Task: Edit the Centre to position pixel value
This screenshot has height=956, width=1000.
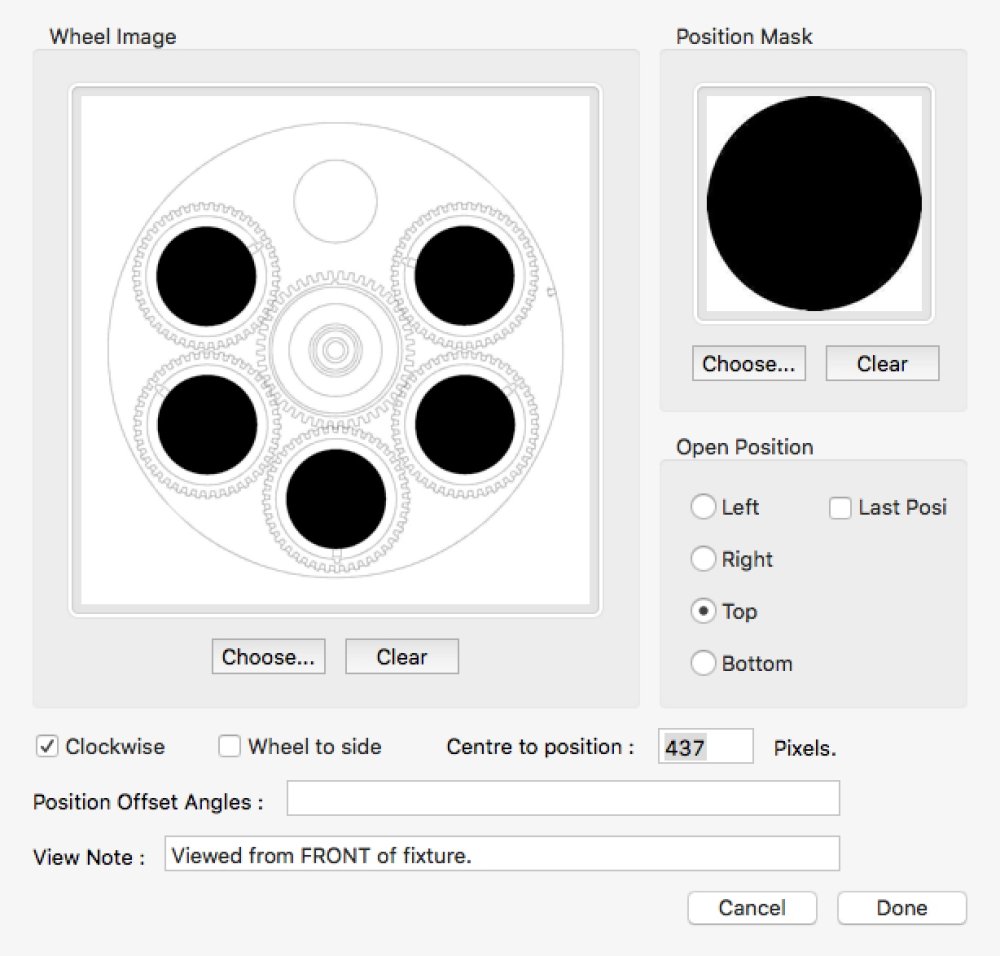Action: tap(704, 746)
